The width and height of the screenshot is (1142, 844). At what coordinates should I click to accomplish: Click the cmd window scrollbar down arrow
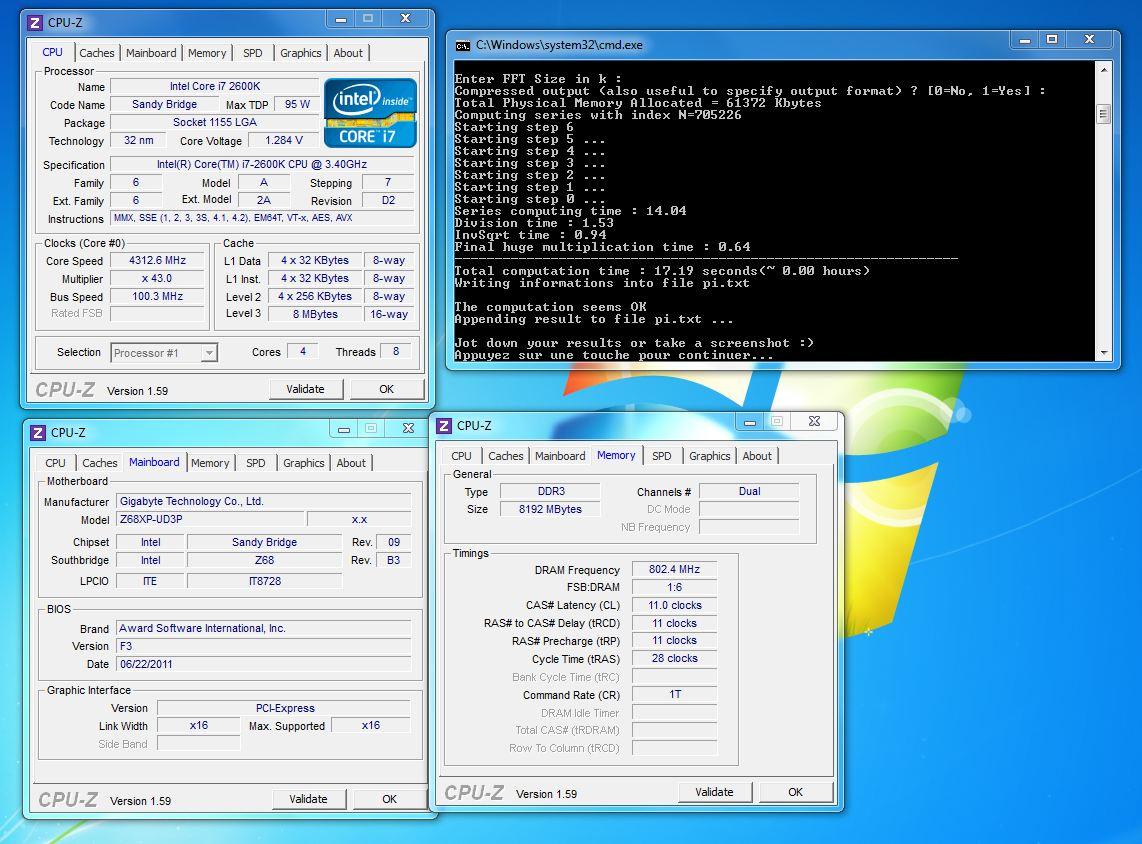(x=1103, y=353)
